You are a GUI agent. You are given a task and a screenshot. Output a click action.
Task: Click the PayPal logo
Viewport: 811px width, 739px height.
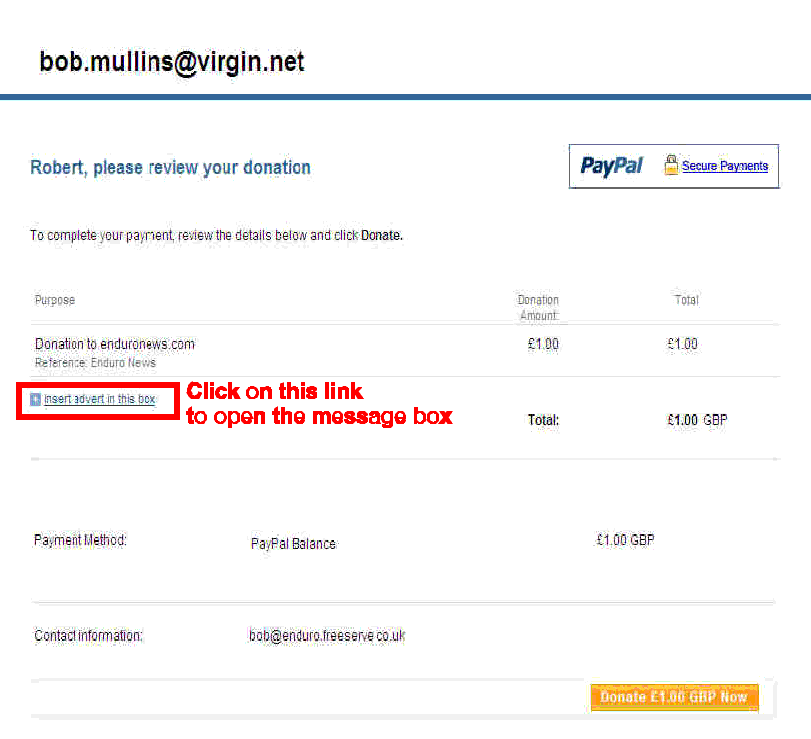pos(611,166)
